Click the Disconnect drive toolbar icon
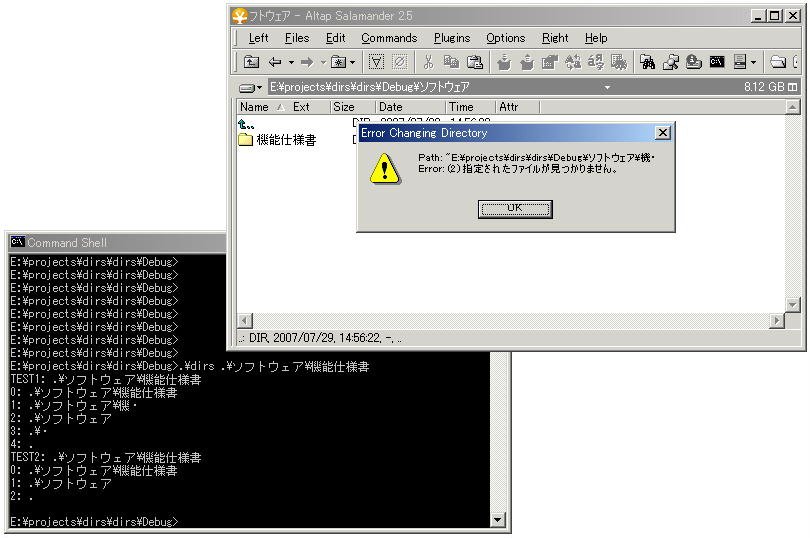Screen dimensions: 810x538 [x=694, y=63]
